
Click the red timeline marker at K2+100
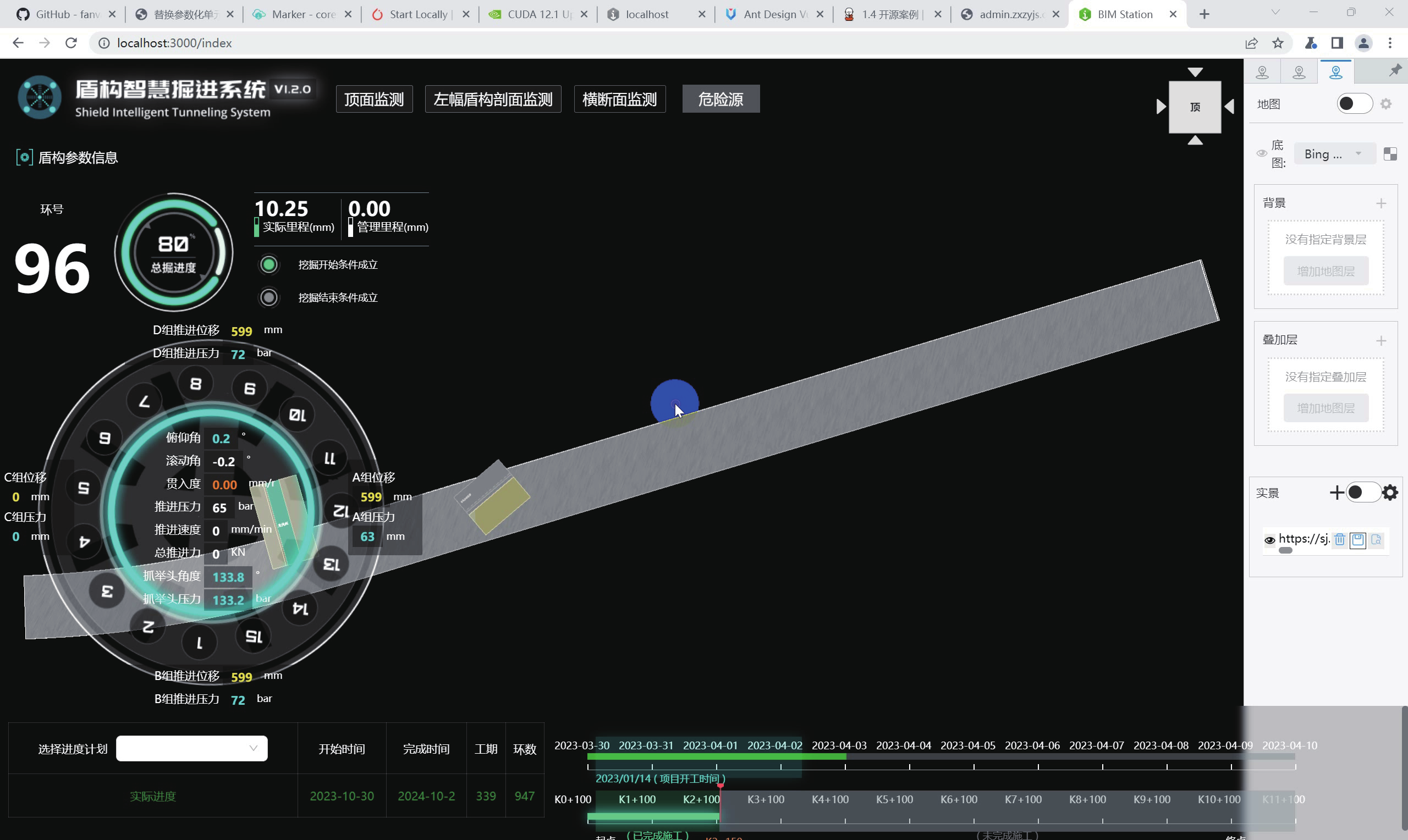(x=720, y=786)
